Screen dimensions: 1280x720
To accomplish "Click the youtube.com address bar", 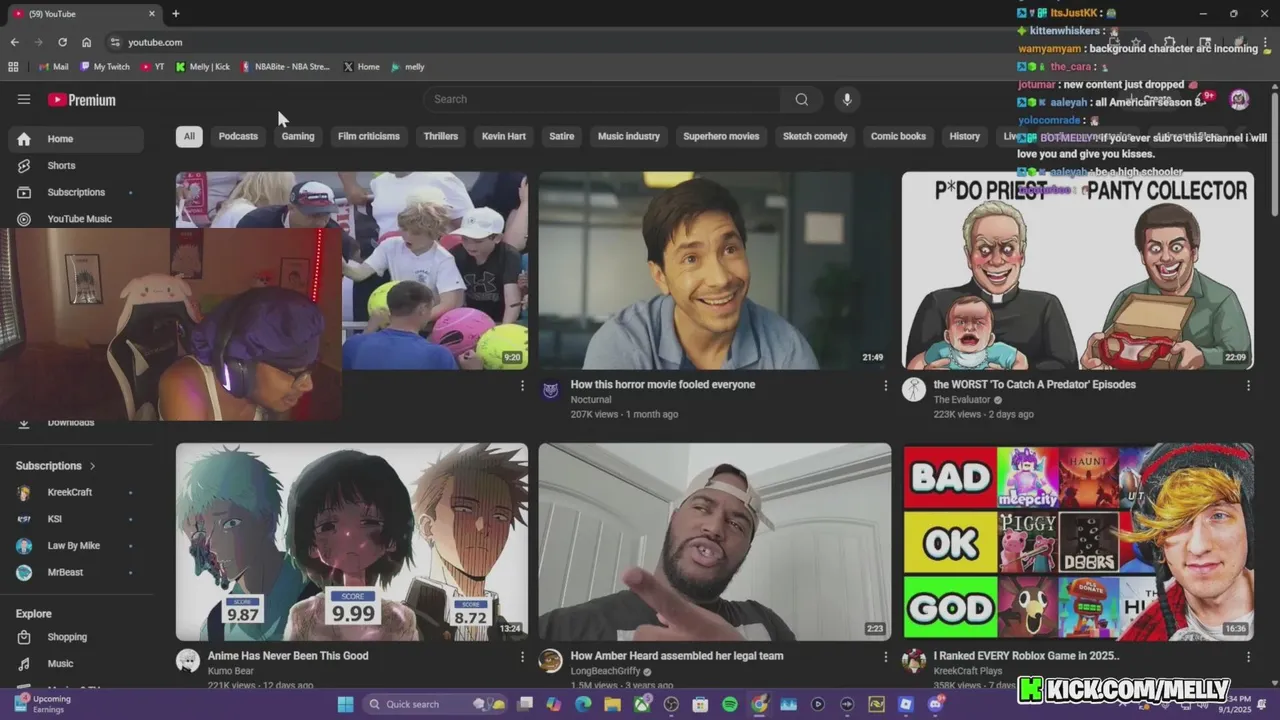I will coord(560,42).
